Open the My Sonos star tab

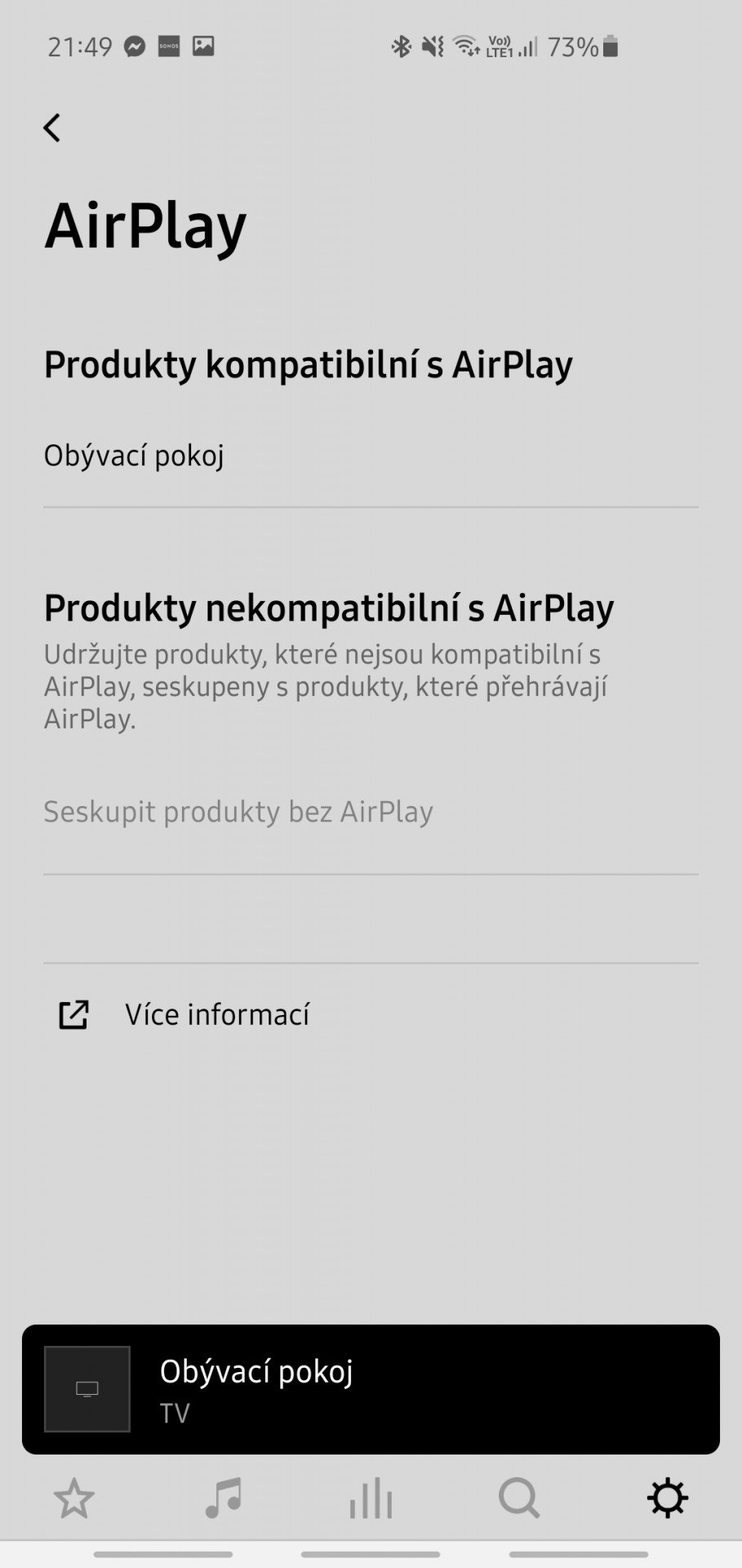click(x=74, y=1499)
